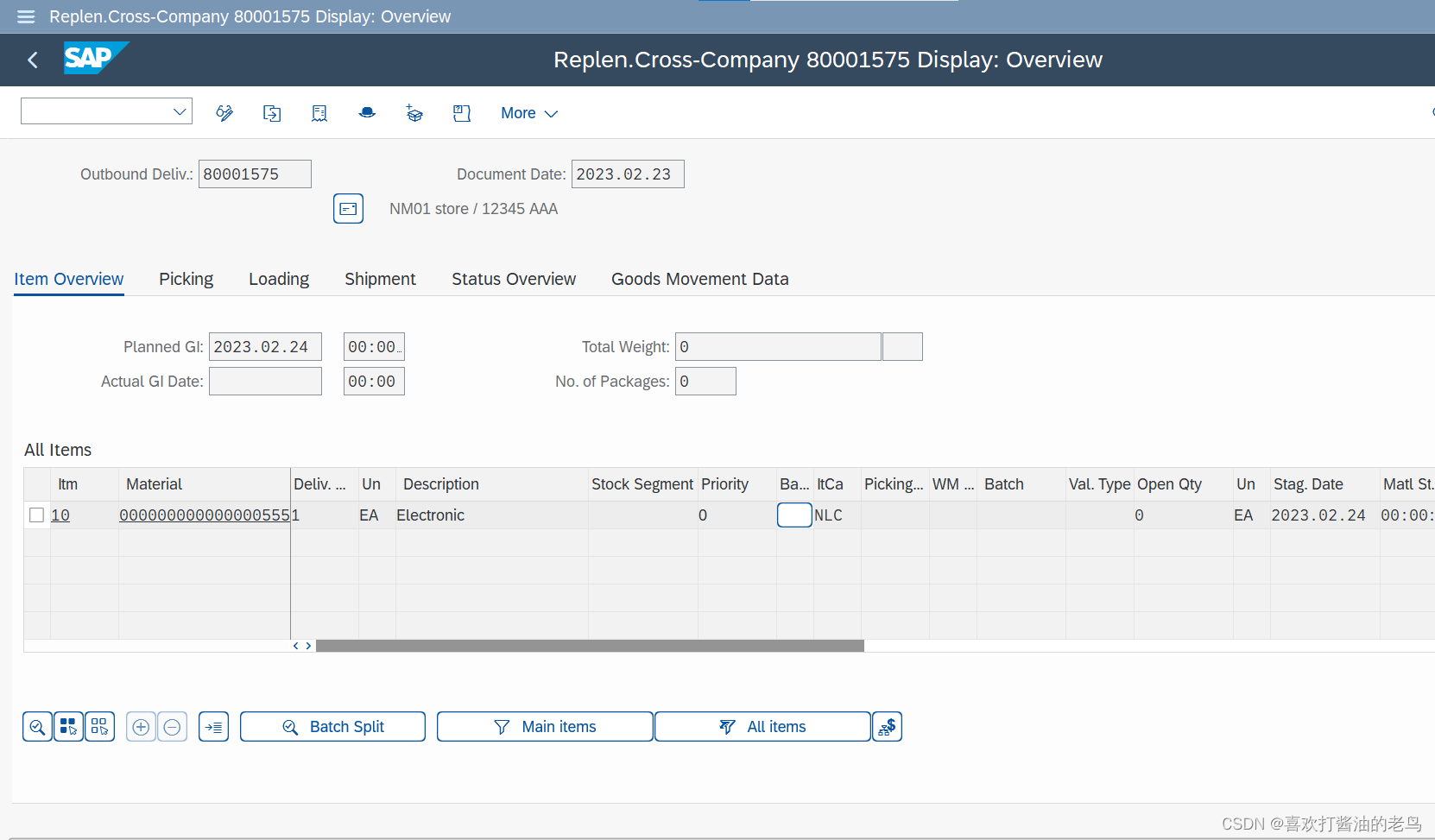Open the Loading tab
This screenshot has height=840, width=1435.
coord(279,279)
